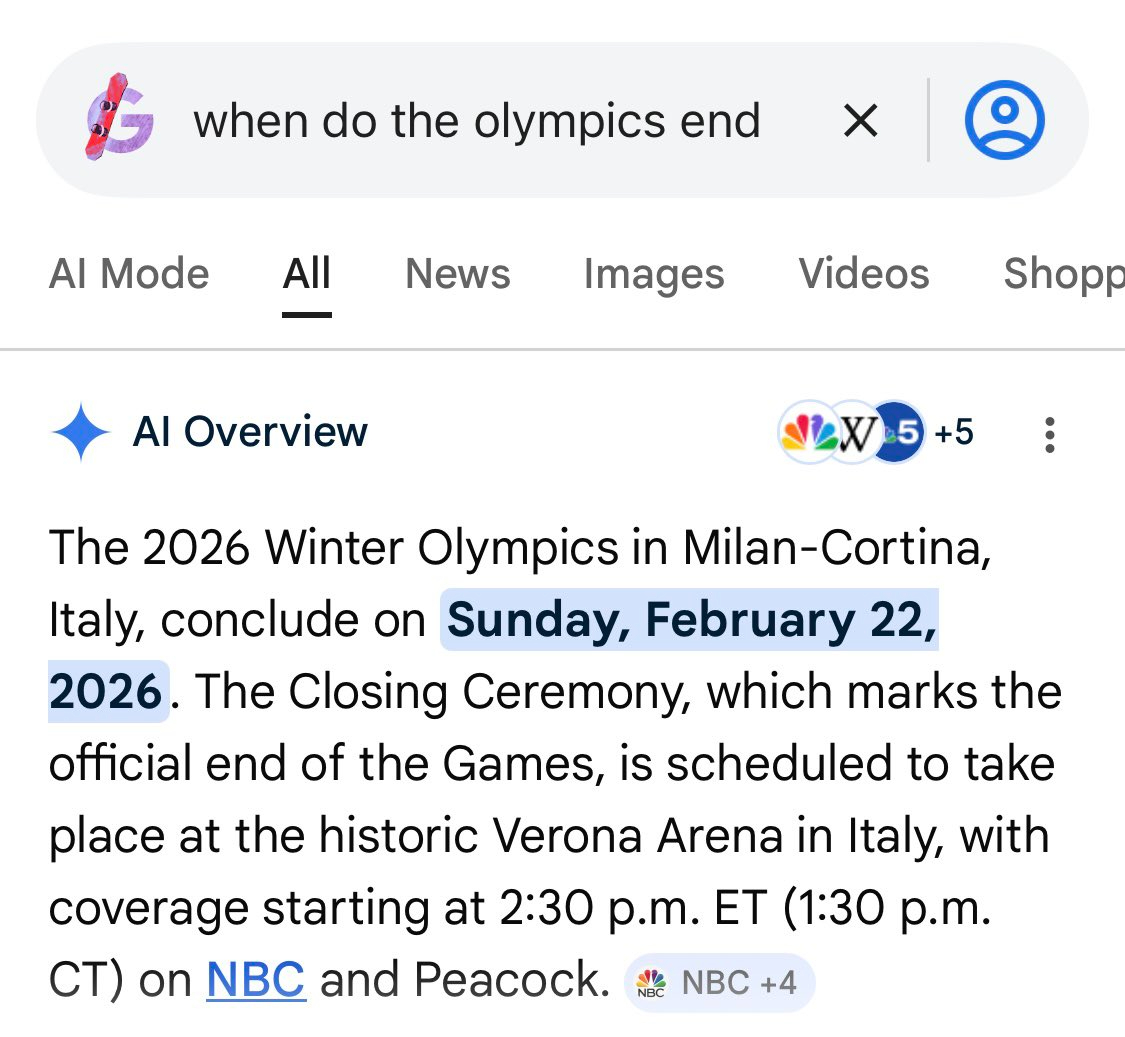1125x1037 pixels.
Task: Open the Wikipedia source icon
Action: click(x=854, y=433)
